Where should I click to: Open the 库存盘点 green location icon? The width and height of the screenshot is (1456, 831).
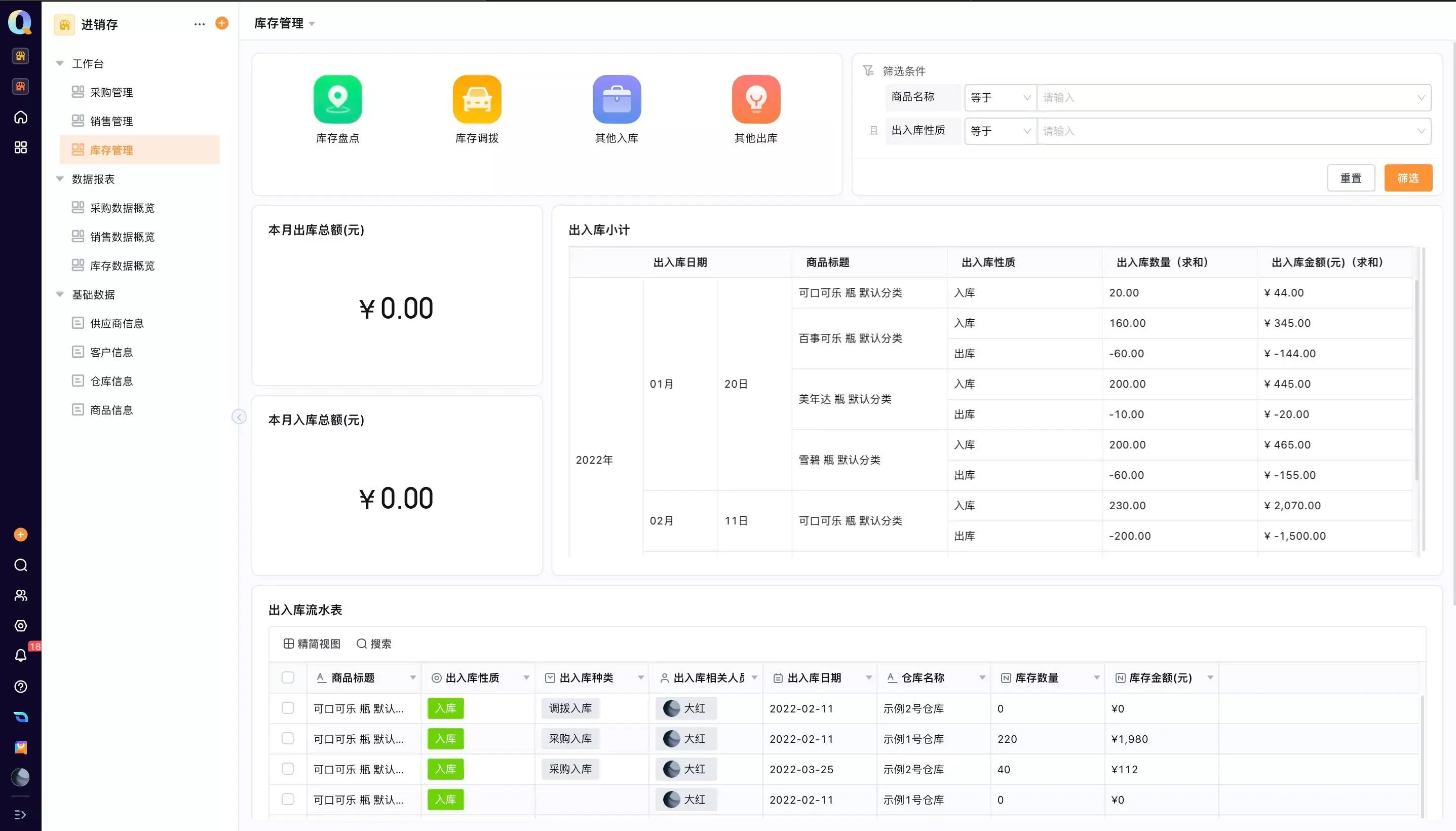tap(337, 99)
